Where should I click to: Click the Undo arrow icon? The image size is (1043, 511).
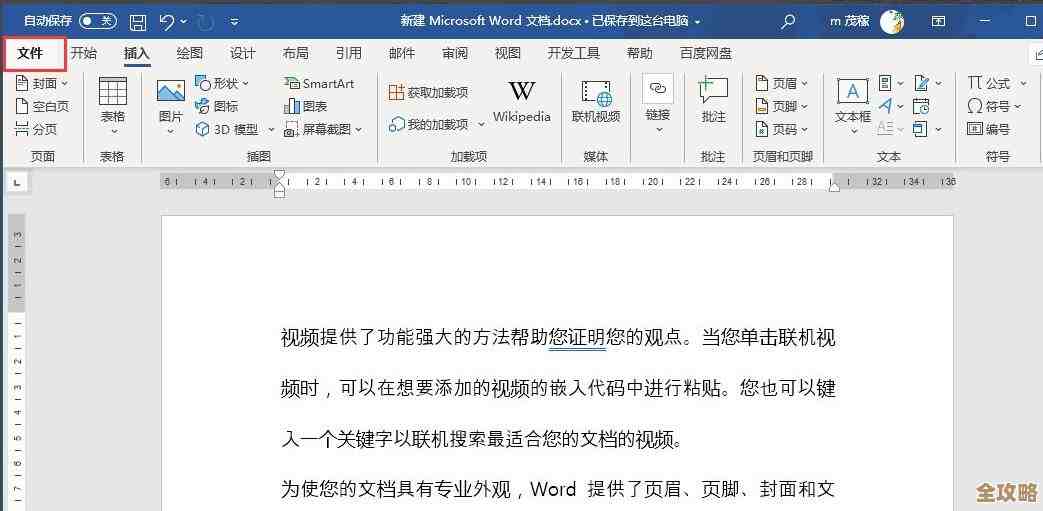pos(168,22)
